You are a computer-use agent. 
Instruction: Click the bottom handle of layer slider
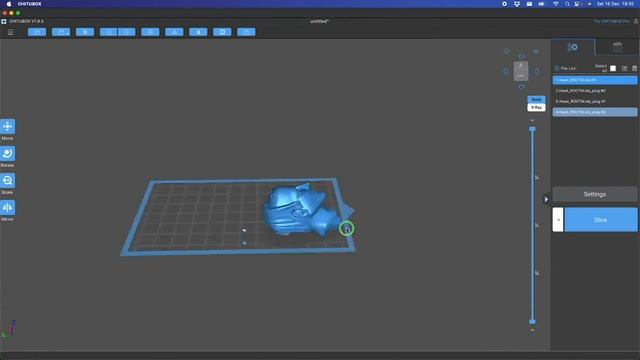tap(532, 322)
